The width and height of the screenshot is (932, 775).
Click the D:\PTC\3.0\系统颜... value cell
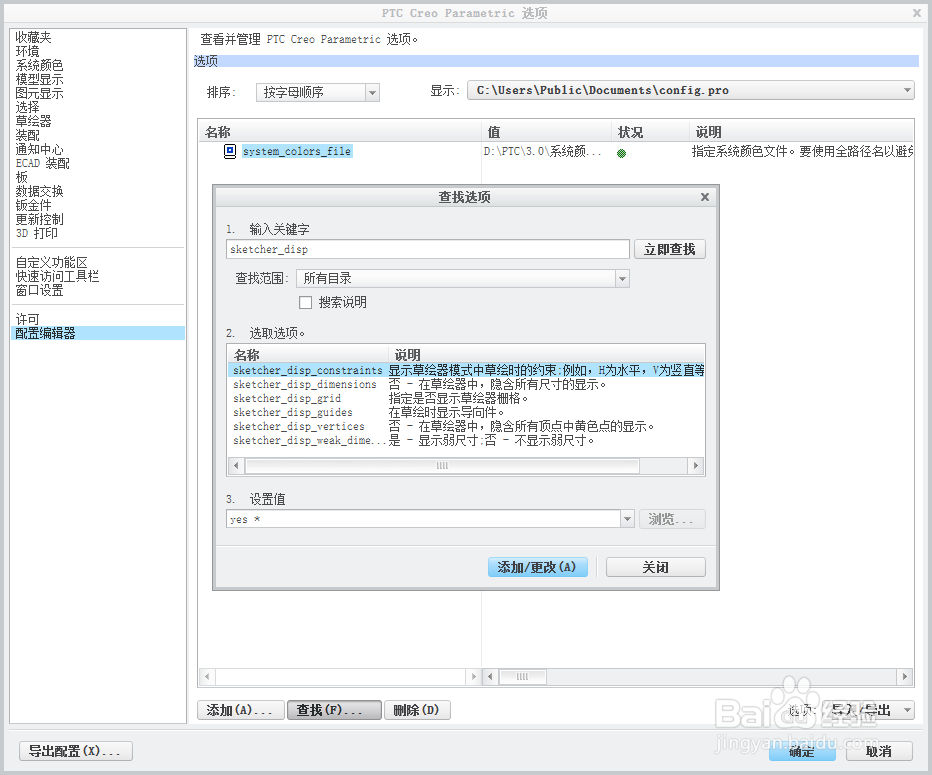click(543, 152)
